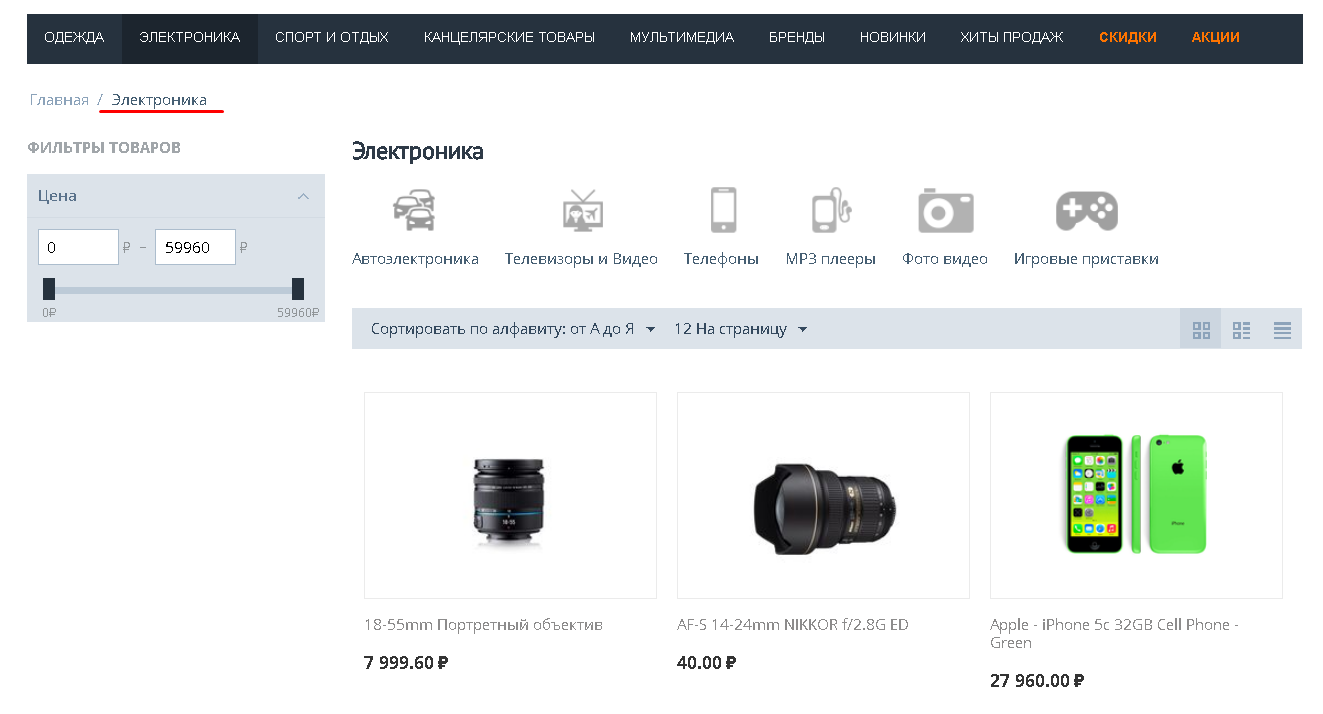
Task: Open the МУЛЬТИМЕДИА menu
Action: [x=682, y=38]
